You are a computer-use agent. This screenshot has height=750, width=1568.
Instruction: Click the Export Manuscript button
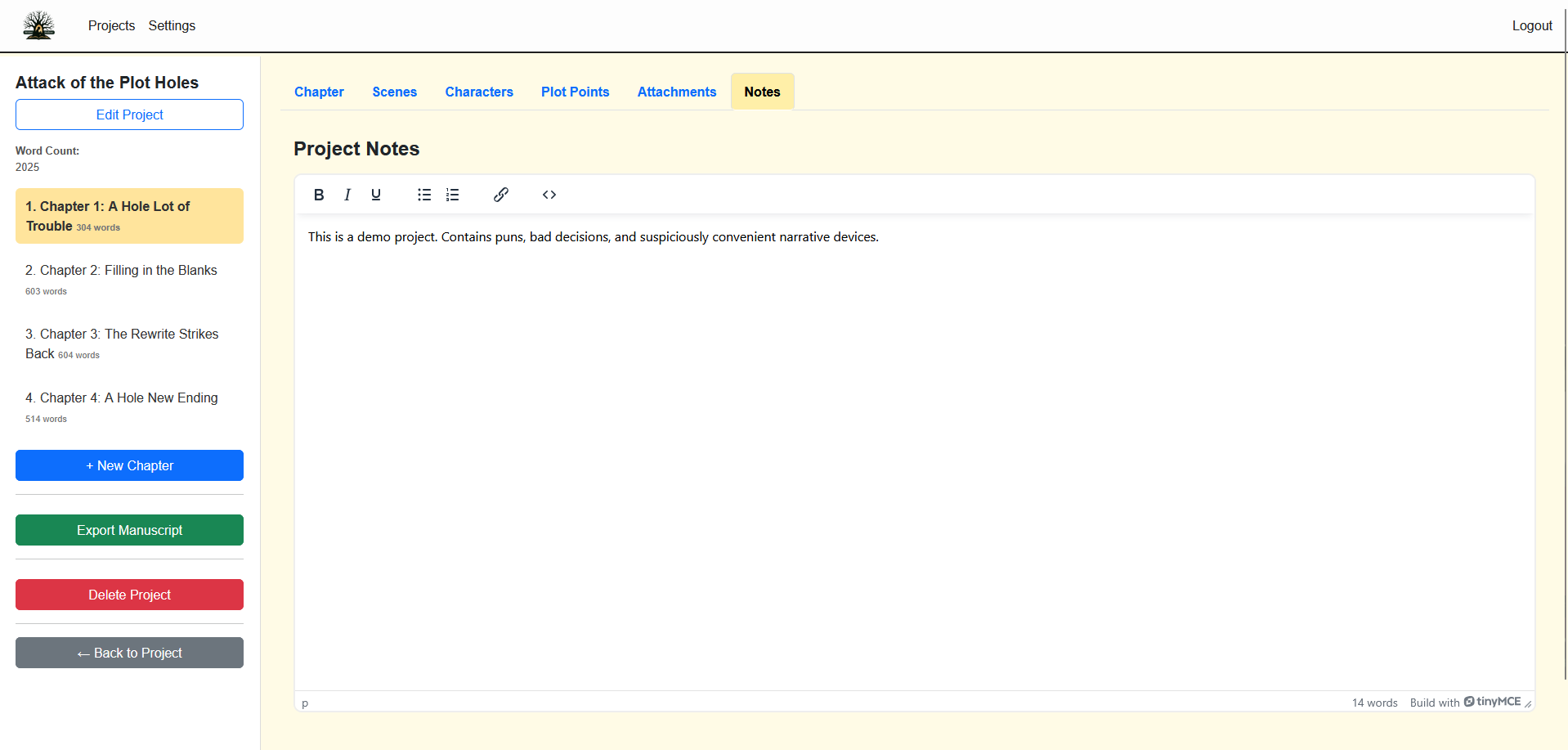tap(129, 530)
